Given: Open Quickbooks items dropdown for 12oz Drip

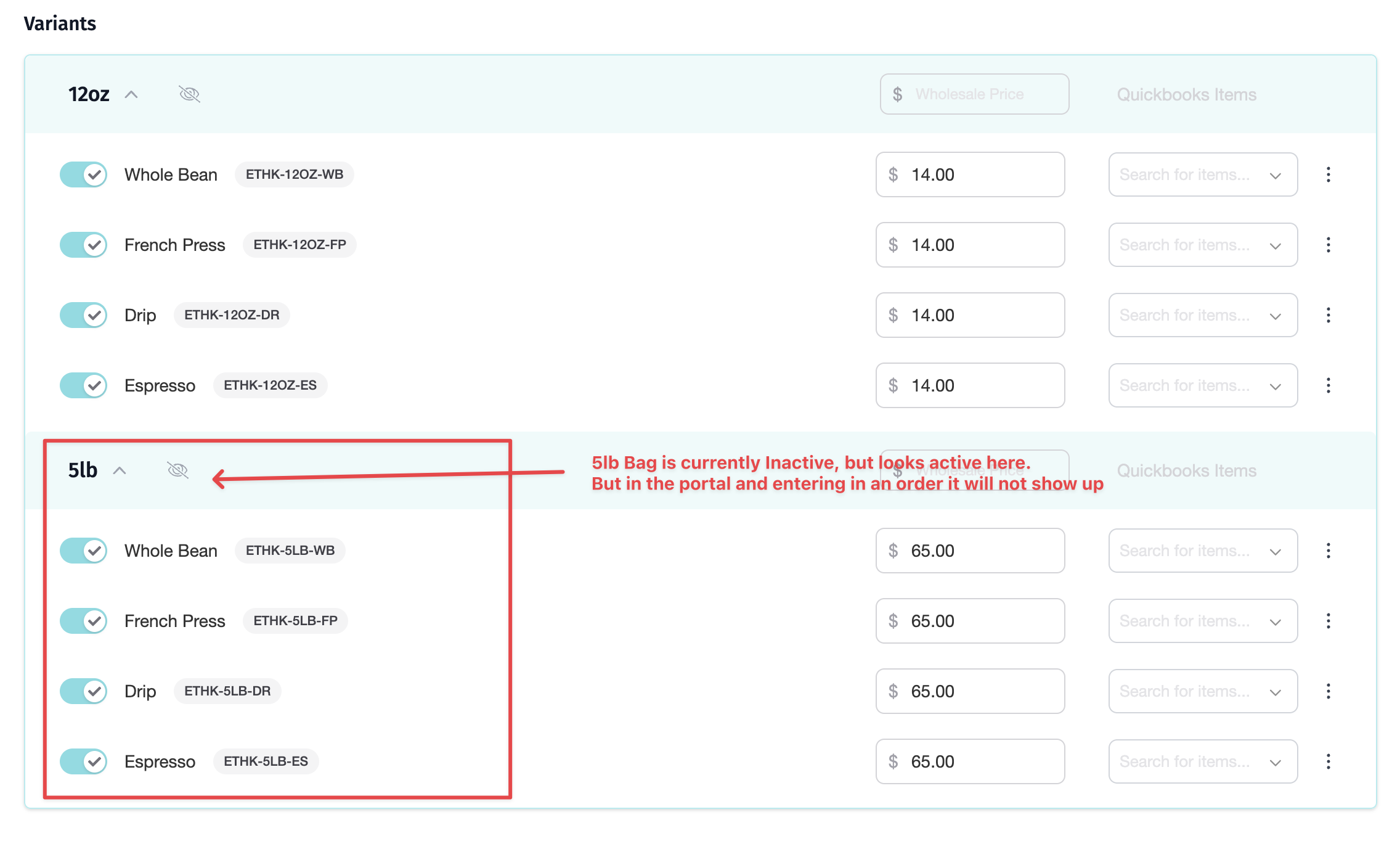Looking at the screenshot, I should pyautogui.click(x=1202, y=315).
